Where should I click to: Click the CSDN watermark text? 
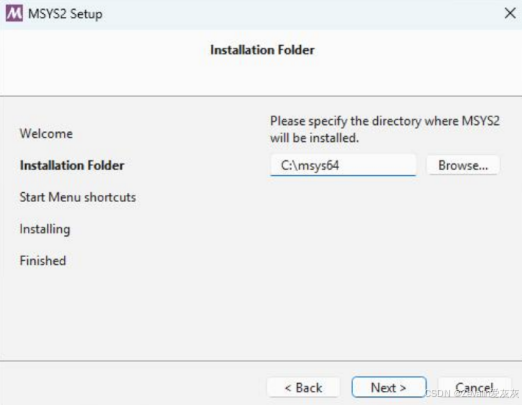(x=472, y=394)
